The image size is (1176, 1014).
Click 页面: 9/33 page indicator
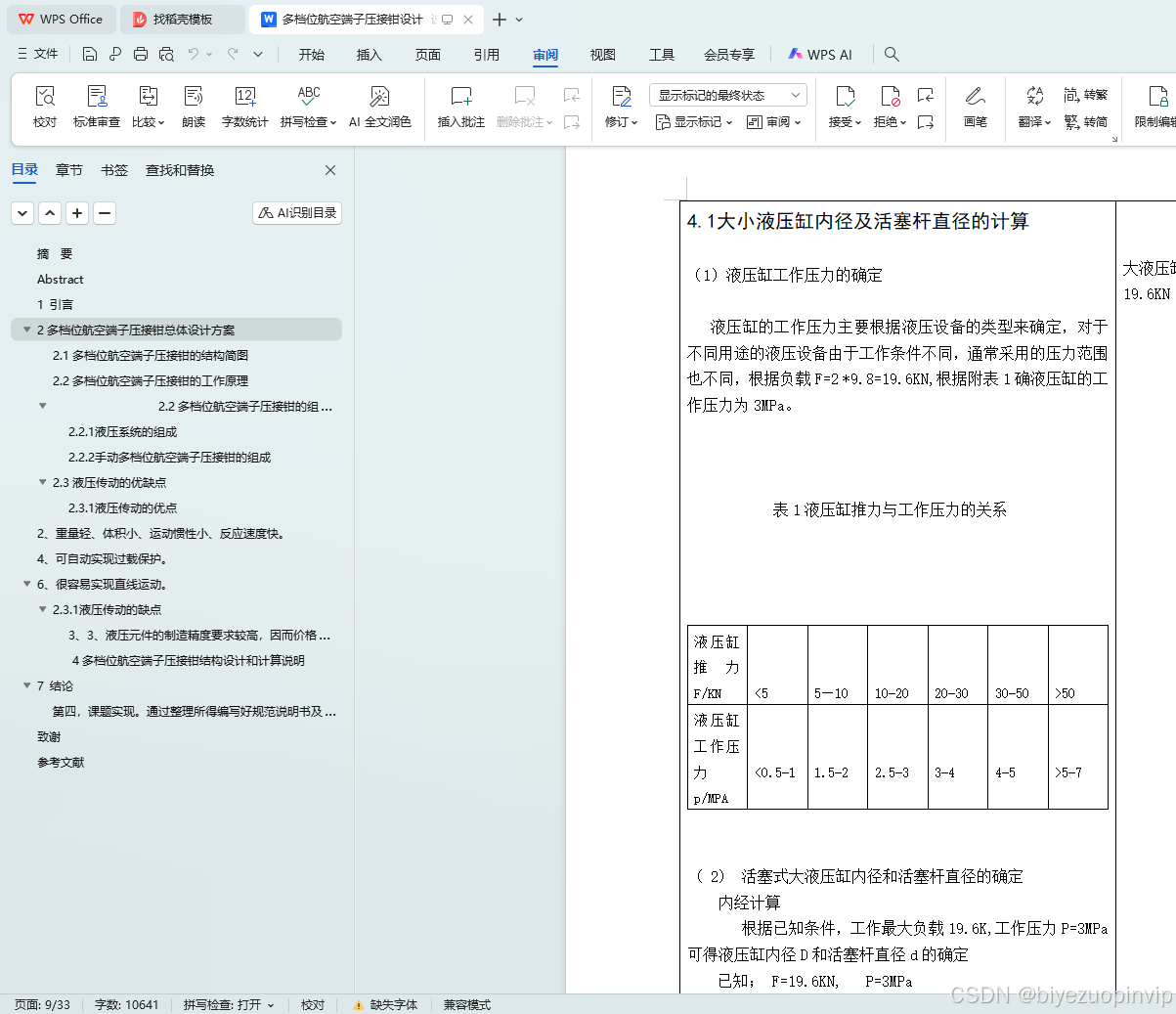[x=42, y=1004]
